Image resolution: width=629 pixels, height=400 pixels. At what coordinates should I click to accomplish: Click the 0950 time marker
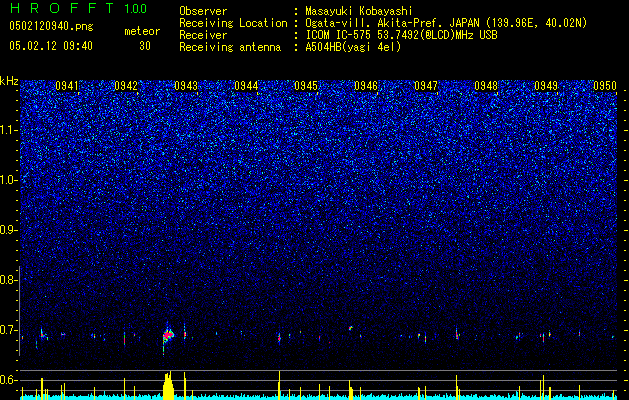[x=605, y=86]
